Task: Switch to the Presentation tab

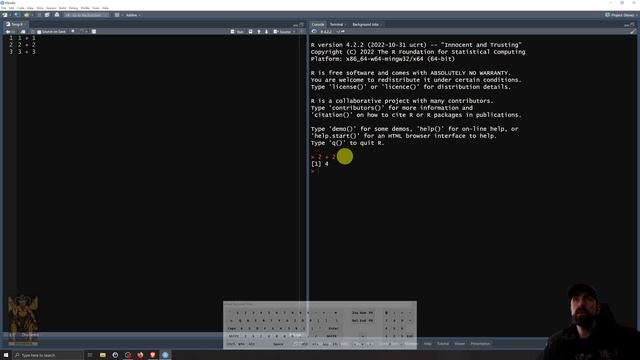Action: [480, 344]
